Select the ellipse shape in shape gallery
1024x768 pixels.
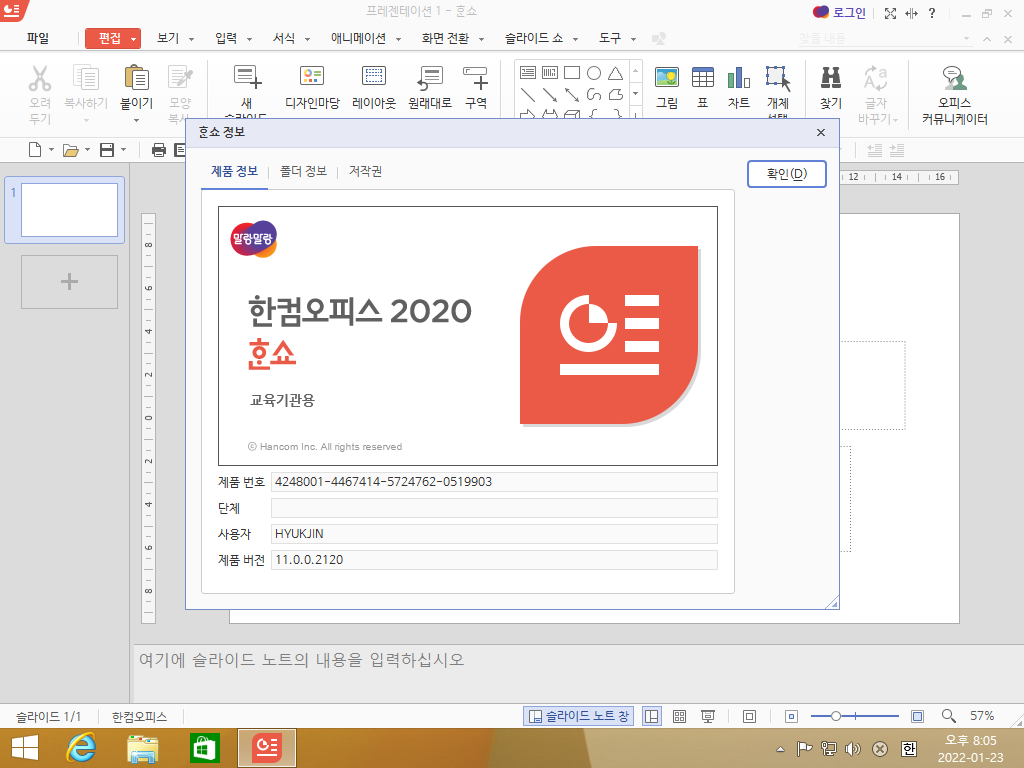tap(594, 72)
